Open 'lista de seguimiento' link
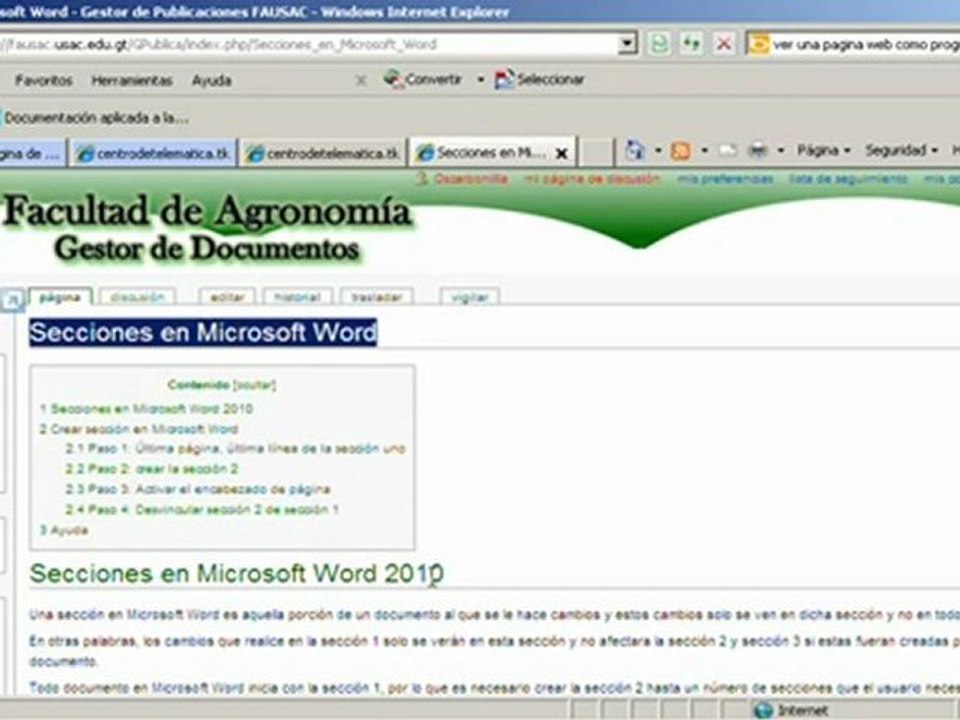Viewport: 960px width, 720px height. pyautogui.click(x=848, y=179)
